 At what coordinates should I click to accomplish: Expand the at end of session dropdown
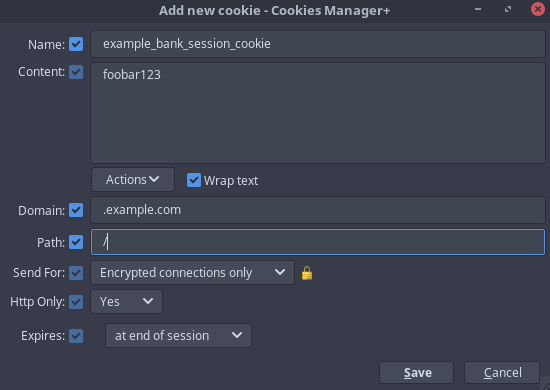coord(178,336)
